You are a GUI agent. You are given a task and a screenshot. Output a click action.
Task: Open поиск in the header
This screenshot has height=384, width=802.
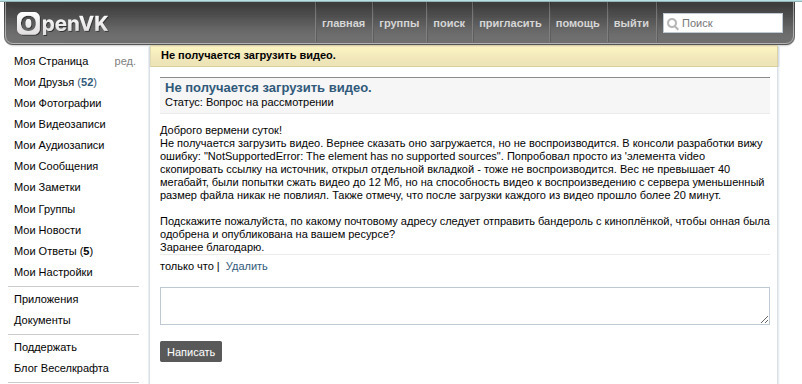[449, 23]
